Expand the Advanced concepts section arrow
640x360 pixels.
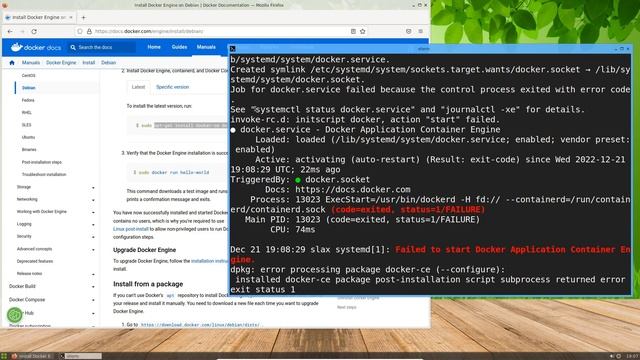click(93, 249)
